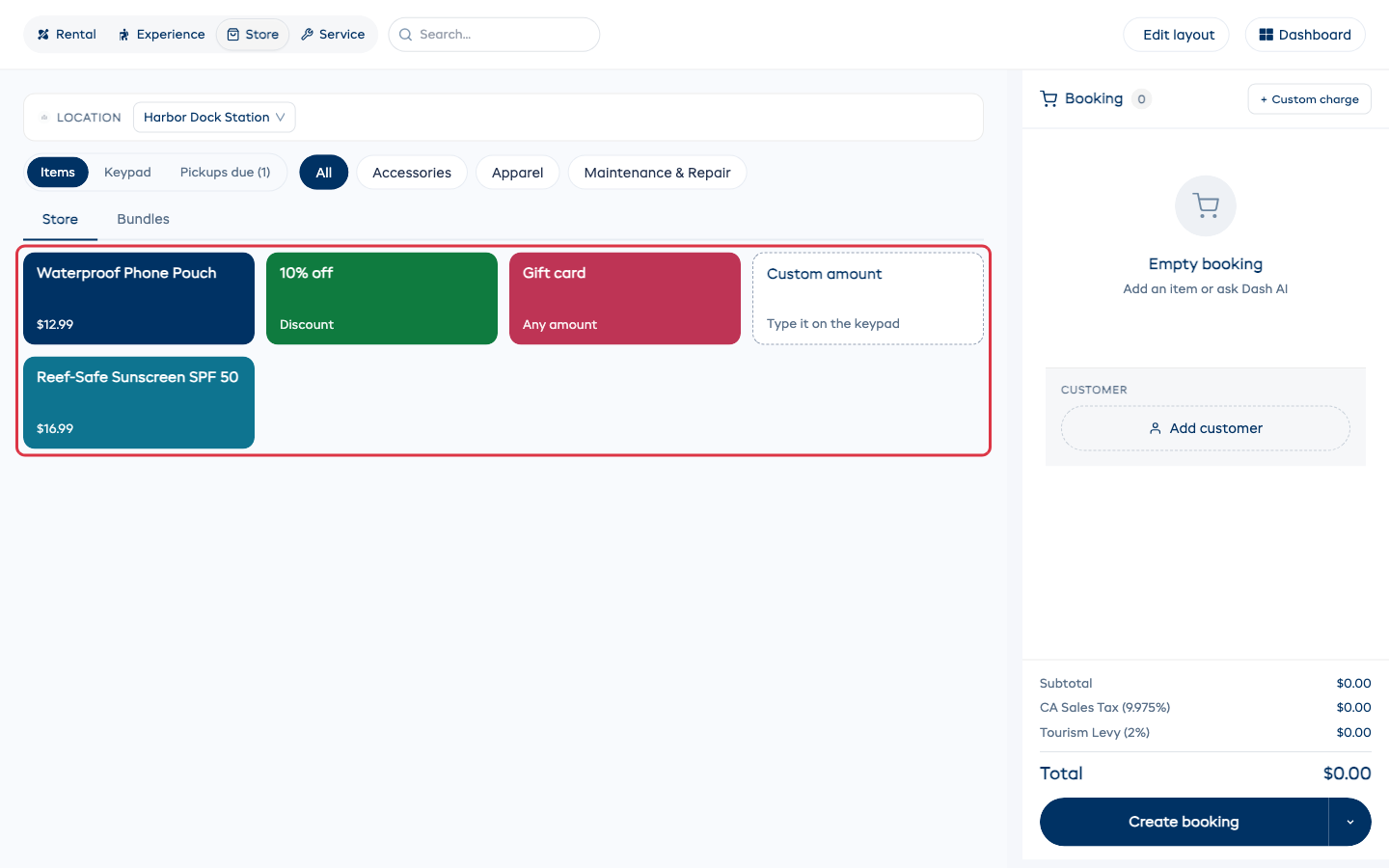Go to the Service section
This screenshot has width=1389, height=868.
(x=333, y=35)
